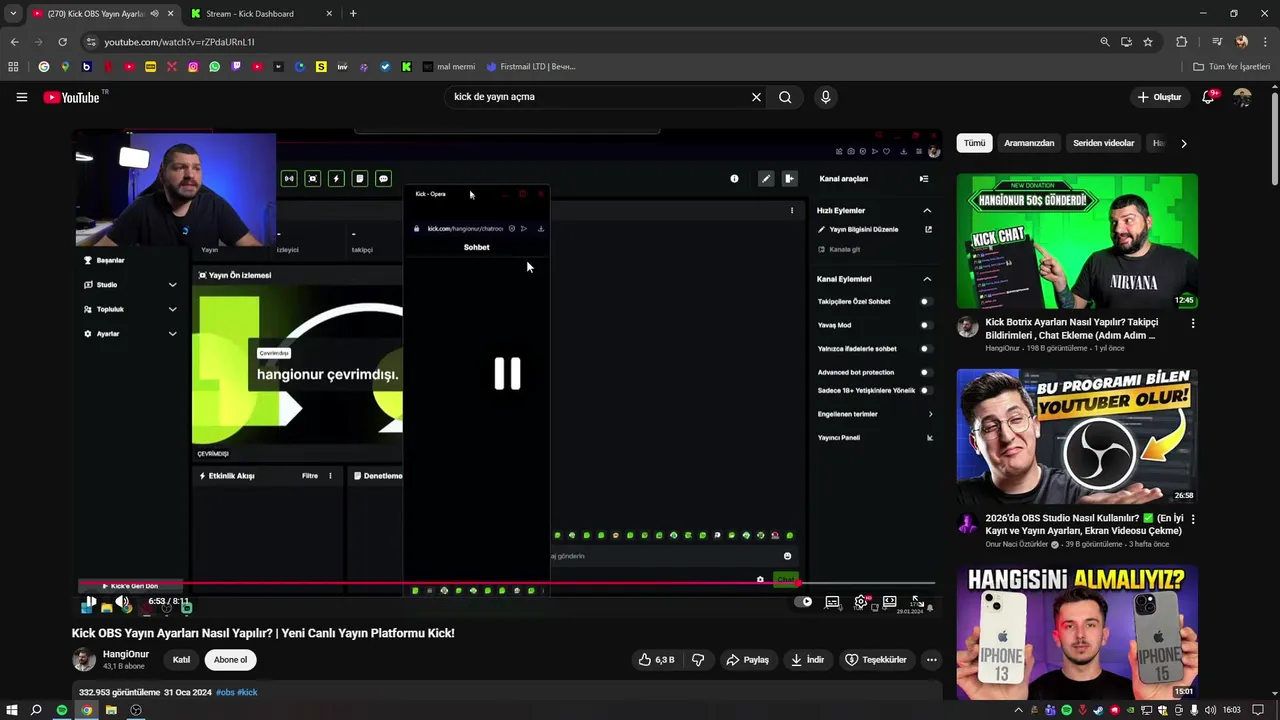Open options for 2026'da OBS Studio video

point(1192,519)
